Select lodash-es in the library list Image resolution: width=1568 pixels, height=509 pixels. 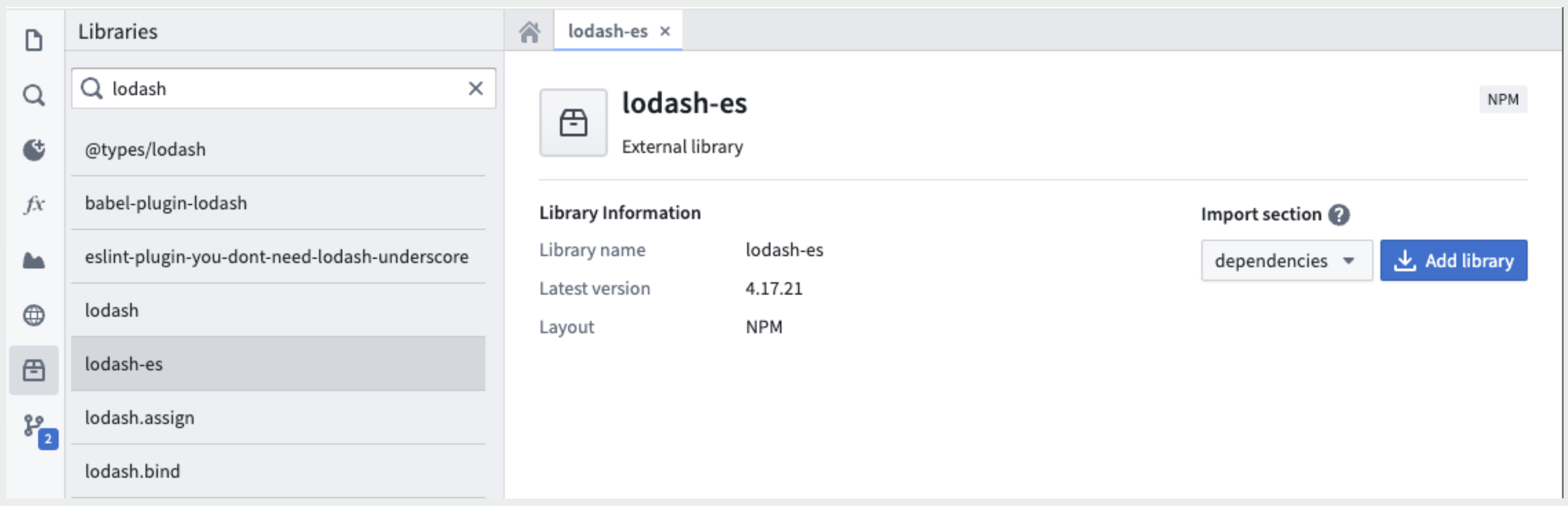click(x=278, y=364)
